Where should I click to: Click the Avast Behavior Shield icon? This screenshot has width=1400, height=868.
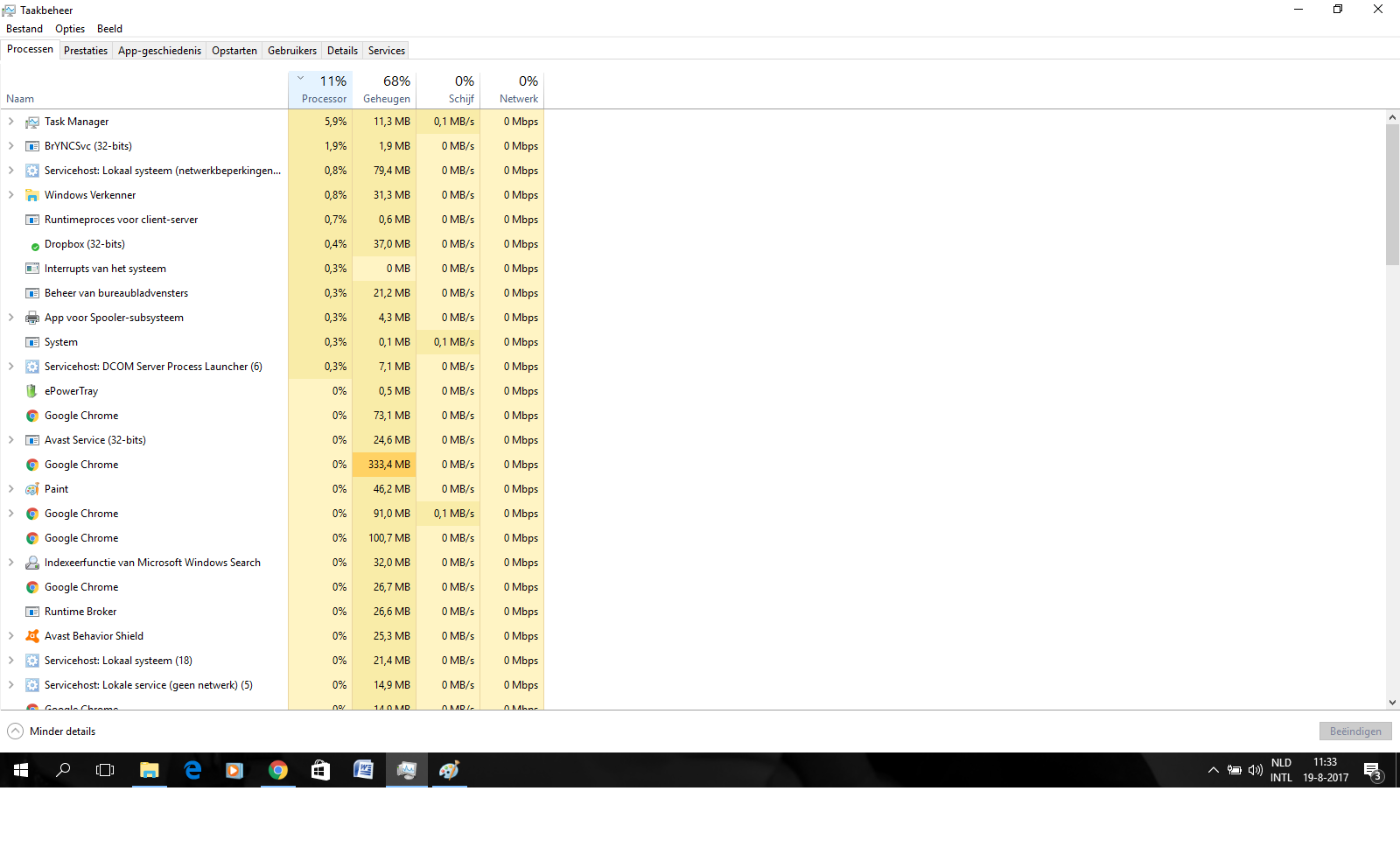(32, 636)
